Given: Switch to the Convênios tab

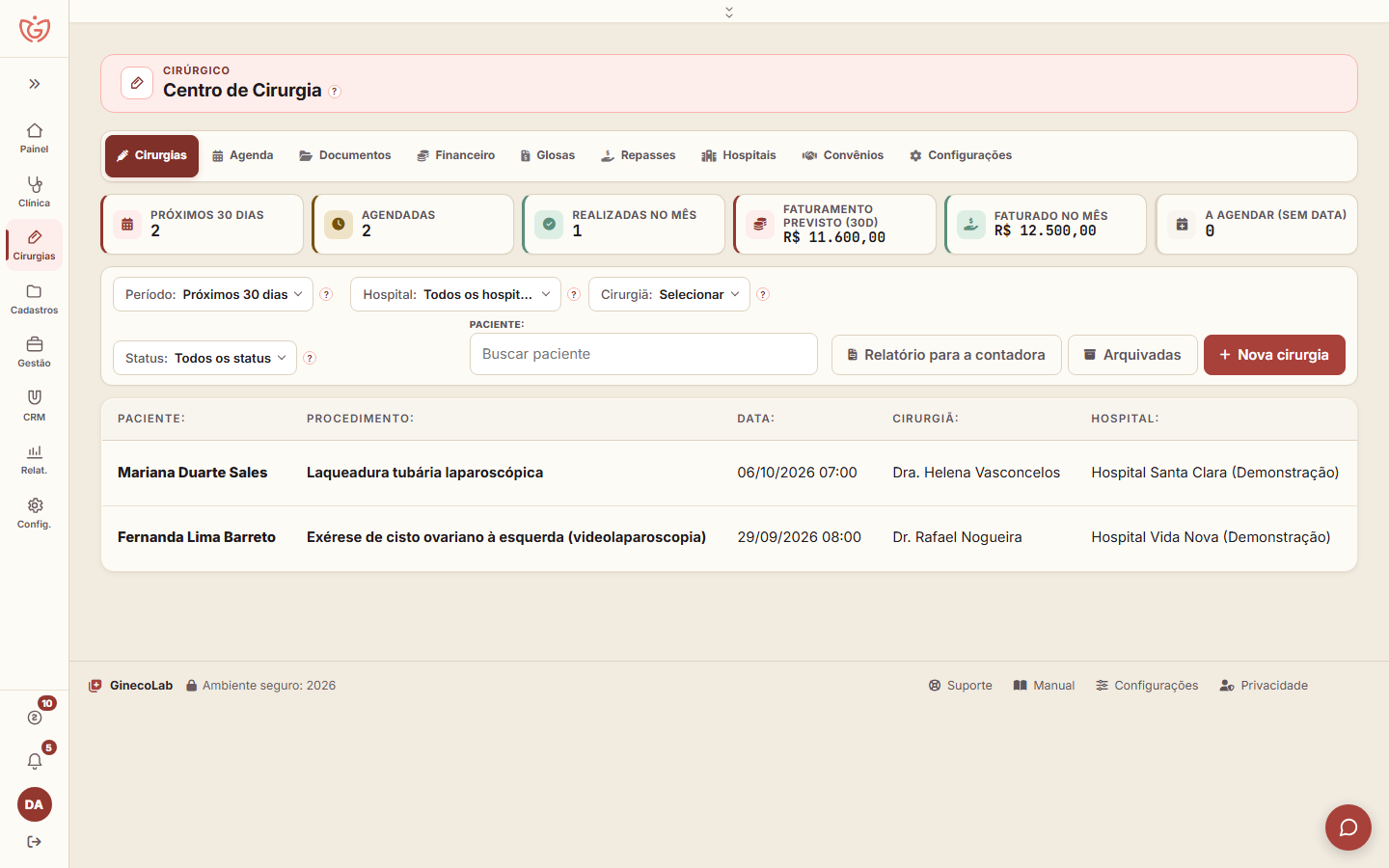Looking at the screenshot, I should pyautogui.click(x=843, y=155).
